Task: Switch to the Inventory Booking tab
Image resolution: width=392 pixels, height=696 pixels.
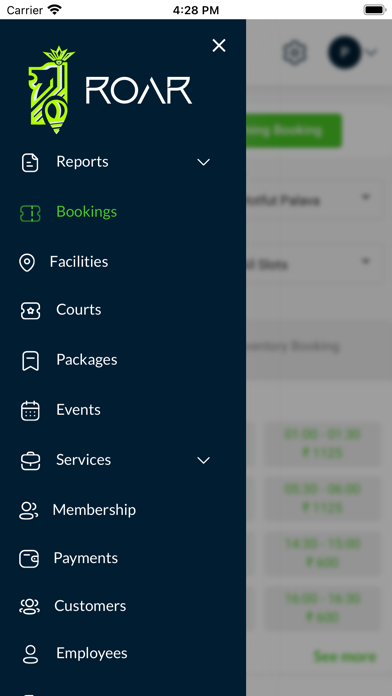Action: coord(293,346)
